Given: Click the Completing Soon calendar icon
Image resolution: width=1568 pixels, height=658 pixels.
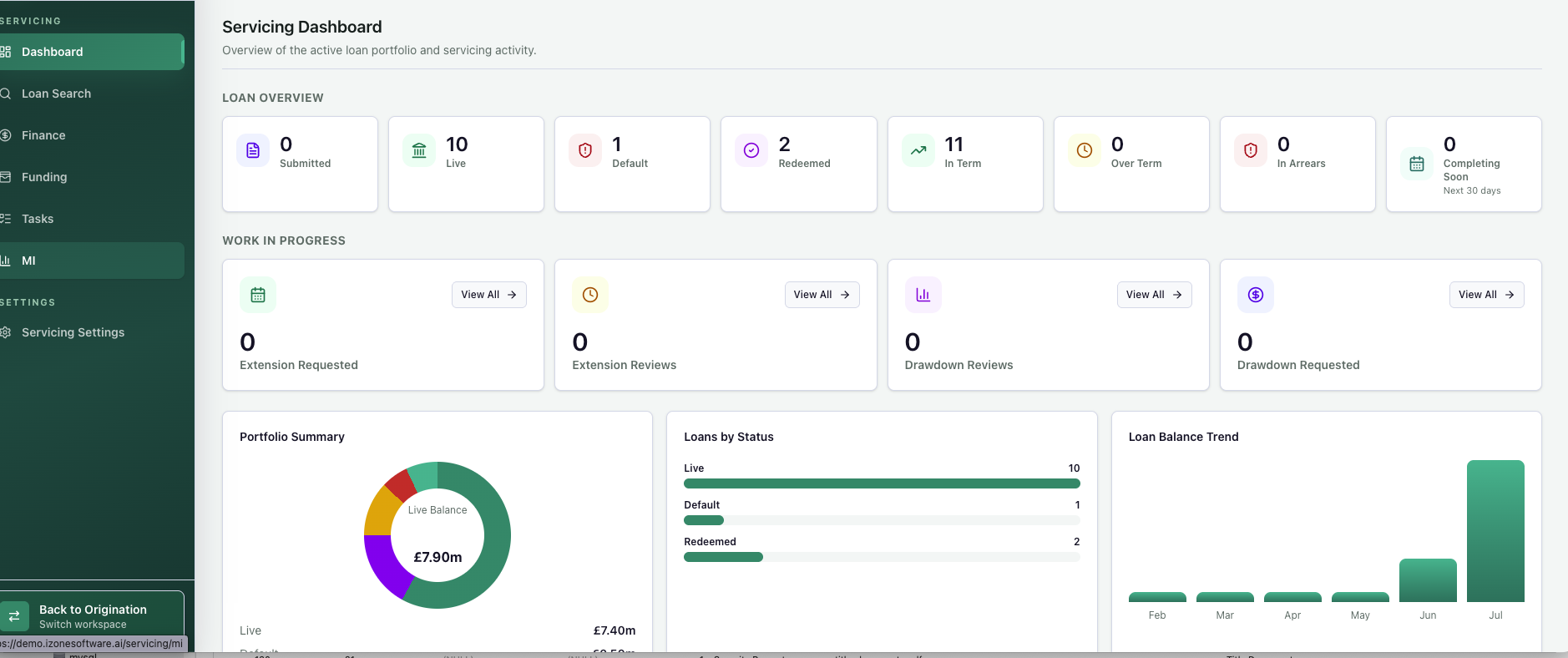Looking at the screenshot, I should coord(1417,164).
